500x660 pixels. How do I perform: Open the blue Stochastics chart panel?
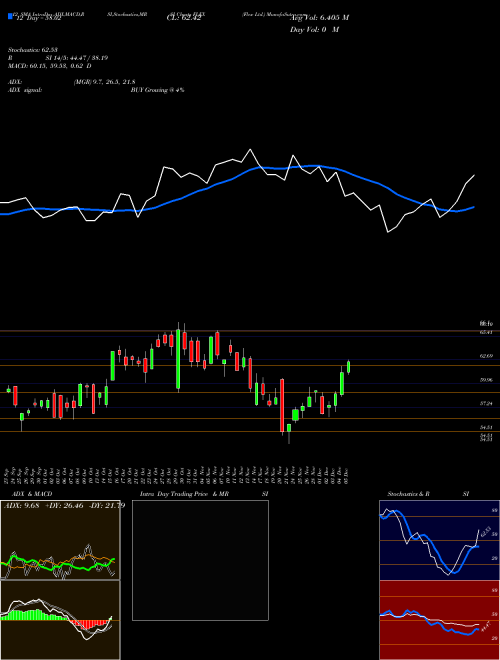click(x=439, y=540)
